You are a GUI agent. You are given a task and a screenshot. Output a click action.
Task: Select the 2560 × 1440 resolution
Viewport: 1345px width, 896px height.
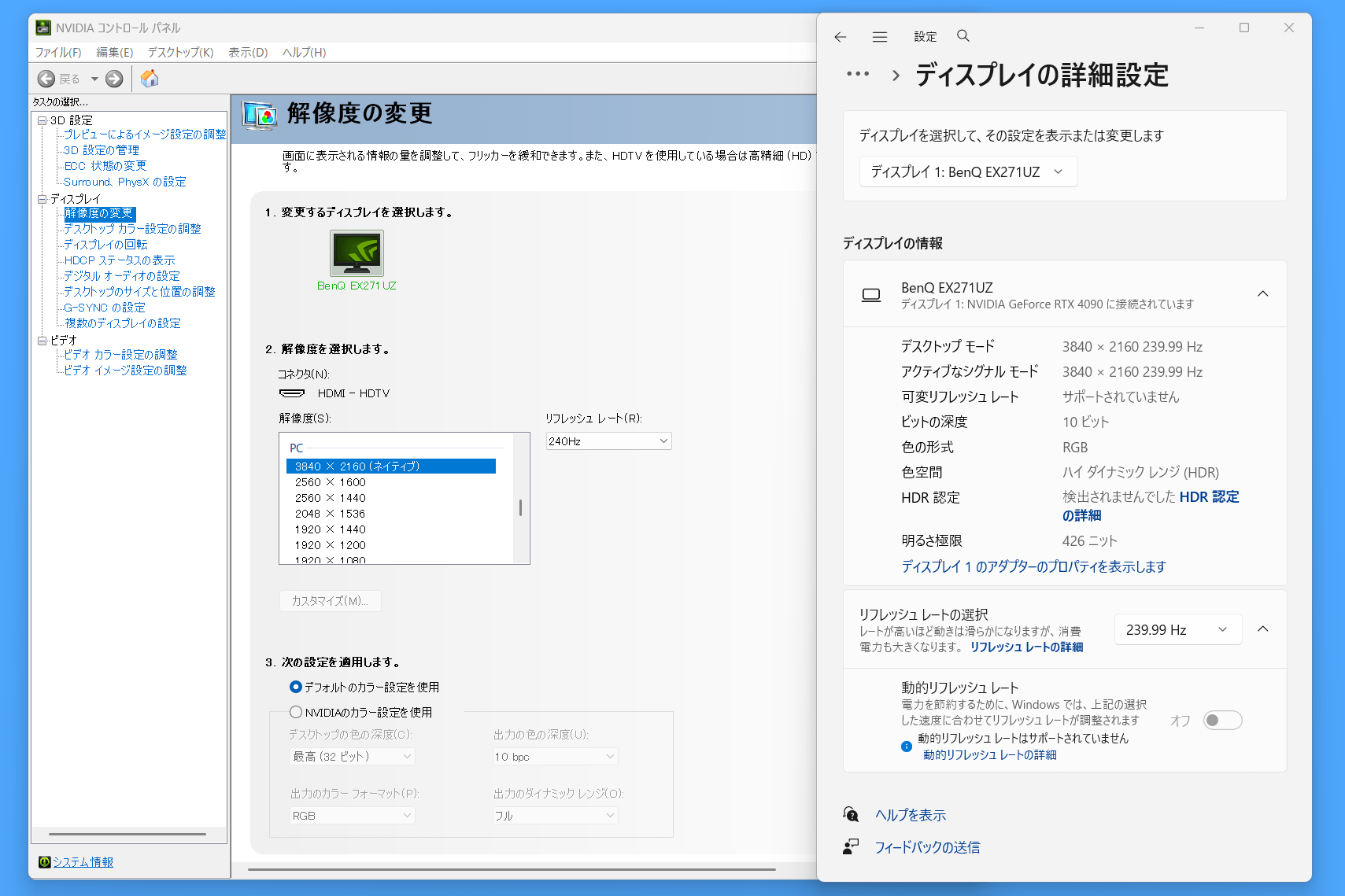click(331, 498)
